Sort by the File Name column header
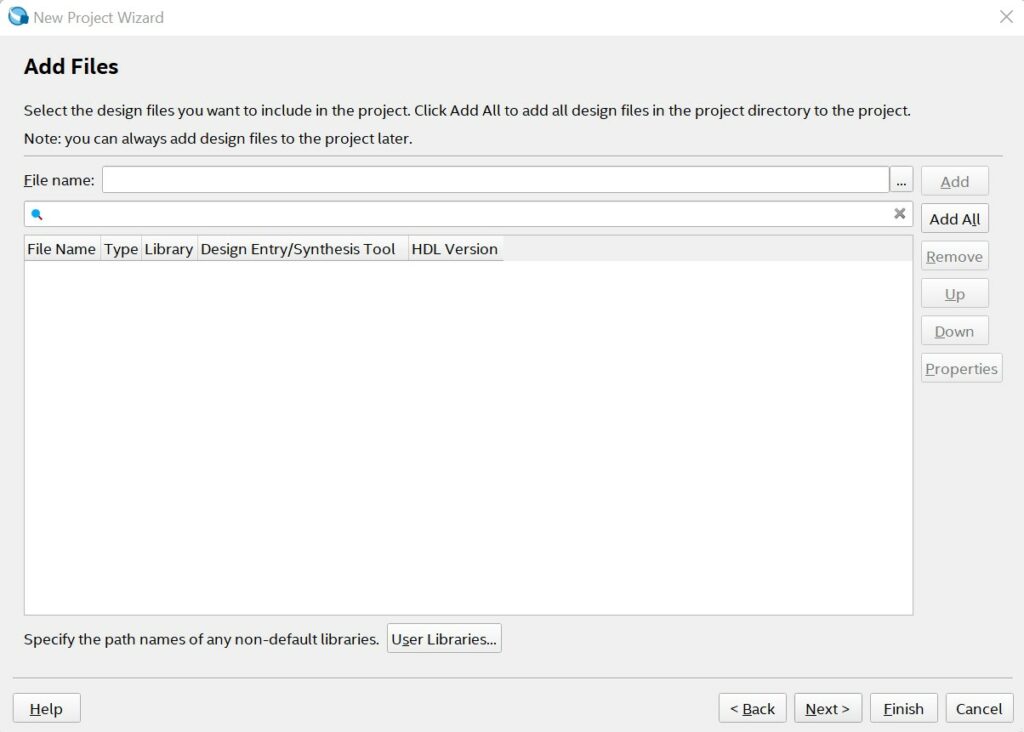Image resolution: width=1024 pixels, height=732 pixels. pos(62,249)
